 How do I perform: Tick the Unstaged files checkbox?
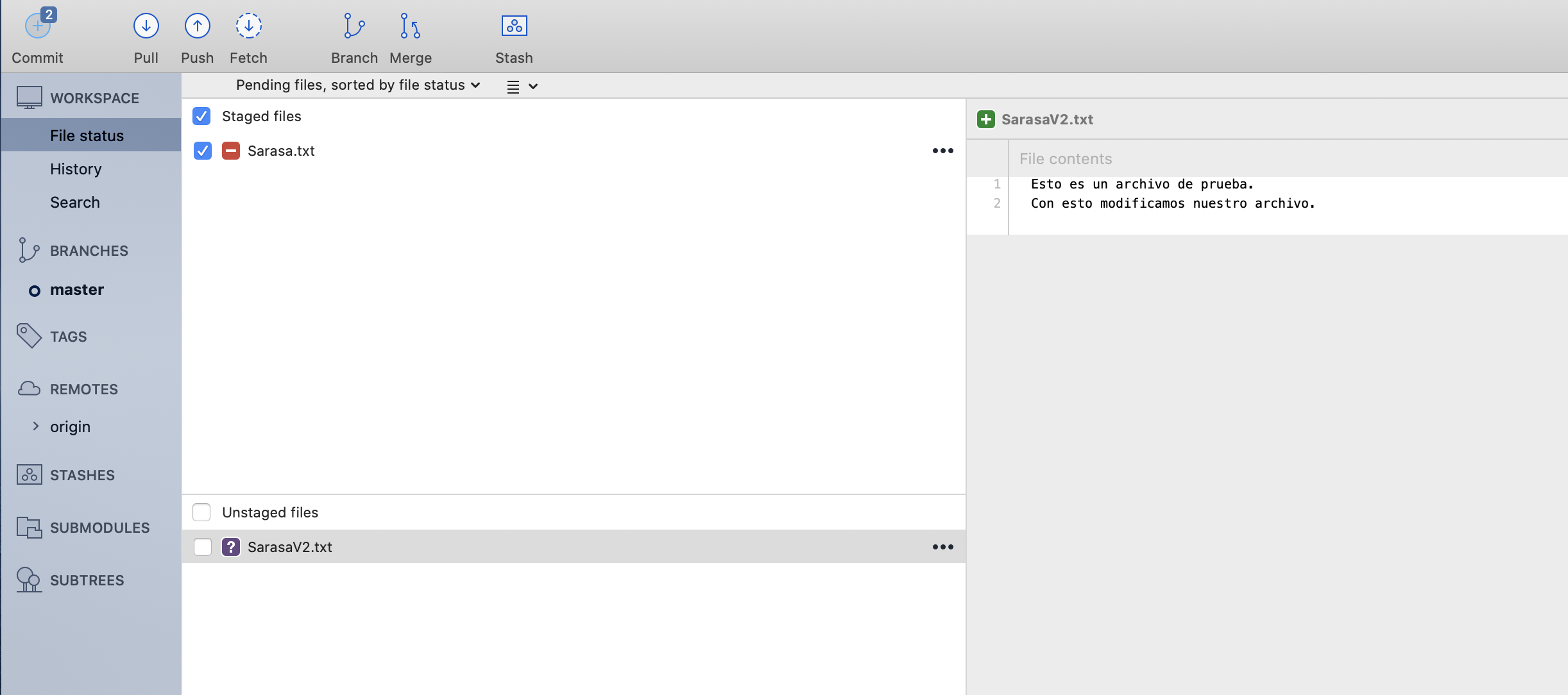[x=201, y=512]
